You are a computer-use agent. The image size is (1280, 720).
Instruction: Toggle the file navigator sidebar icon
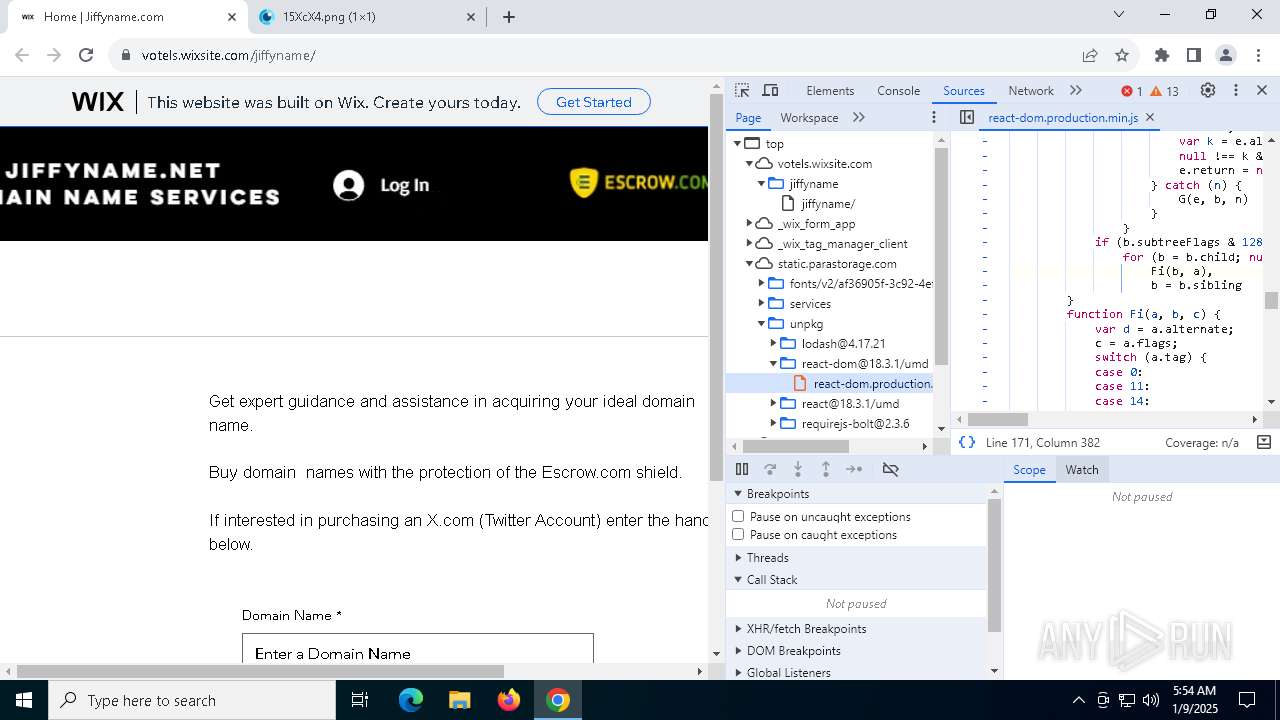click(x=966, y=117)
